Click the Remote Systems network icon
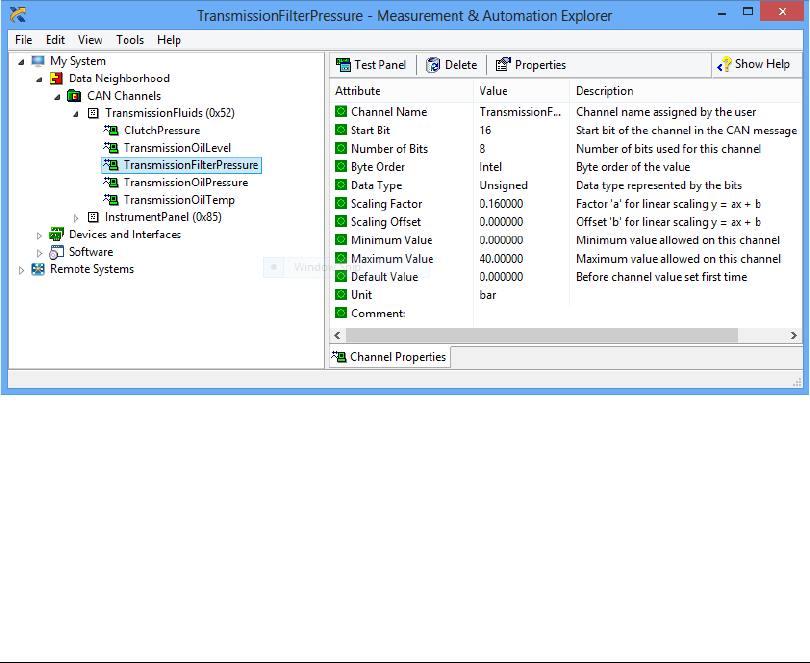Image resolution: width=810 pixels, height=663 pixels. tap(38, 269)
